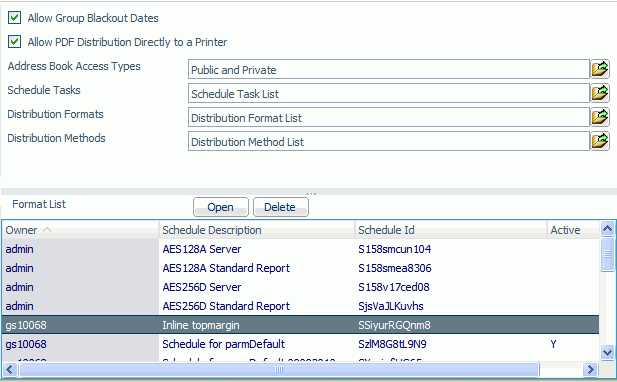This screenshot has width=617, height=382.
Task: Click Schedule Id SzlM8G8tL9N9
Action: pos(392,344)
